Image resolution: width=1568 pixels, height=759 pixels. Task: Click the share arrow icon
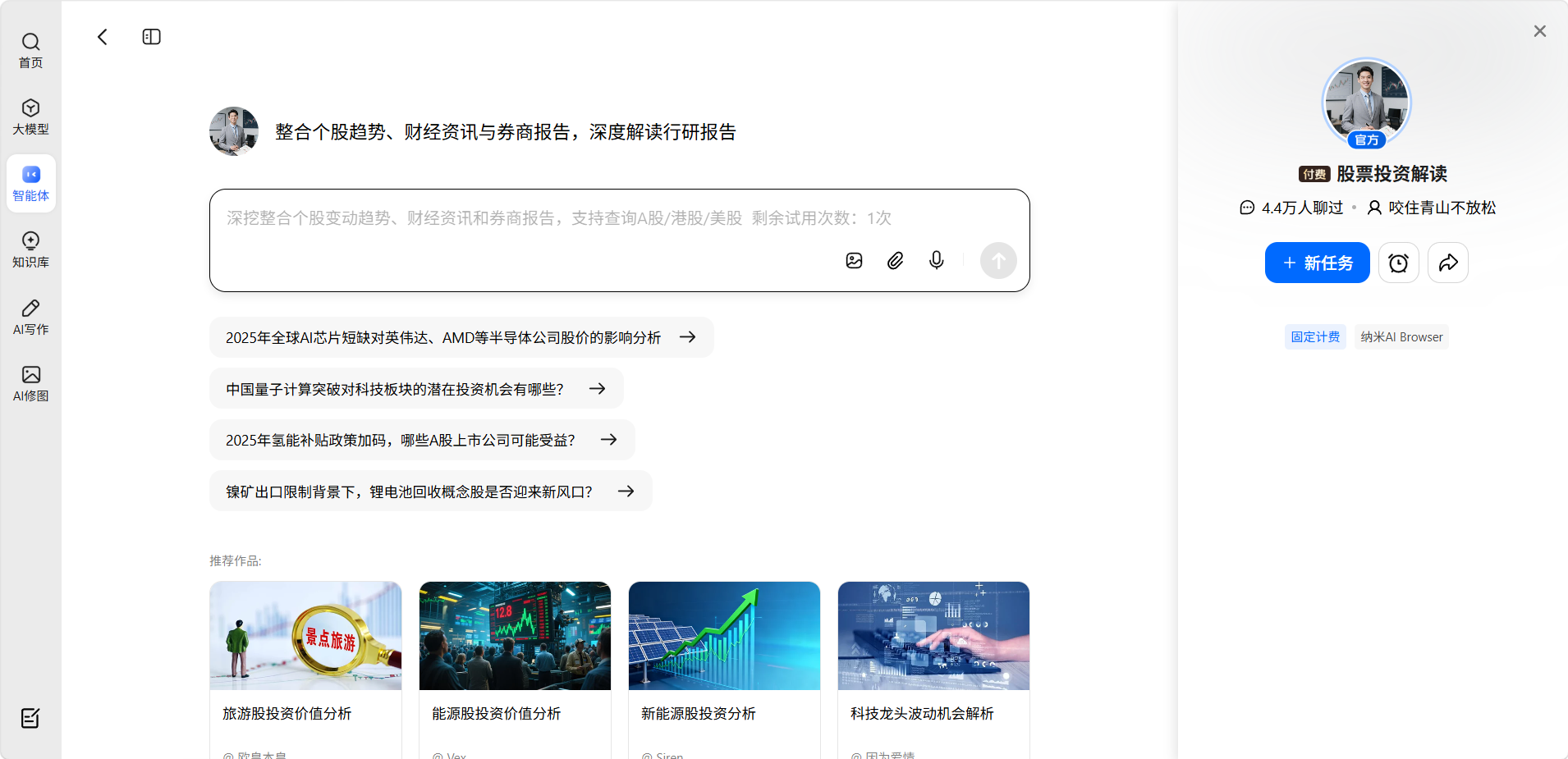pos(1447,263)
